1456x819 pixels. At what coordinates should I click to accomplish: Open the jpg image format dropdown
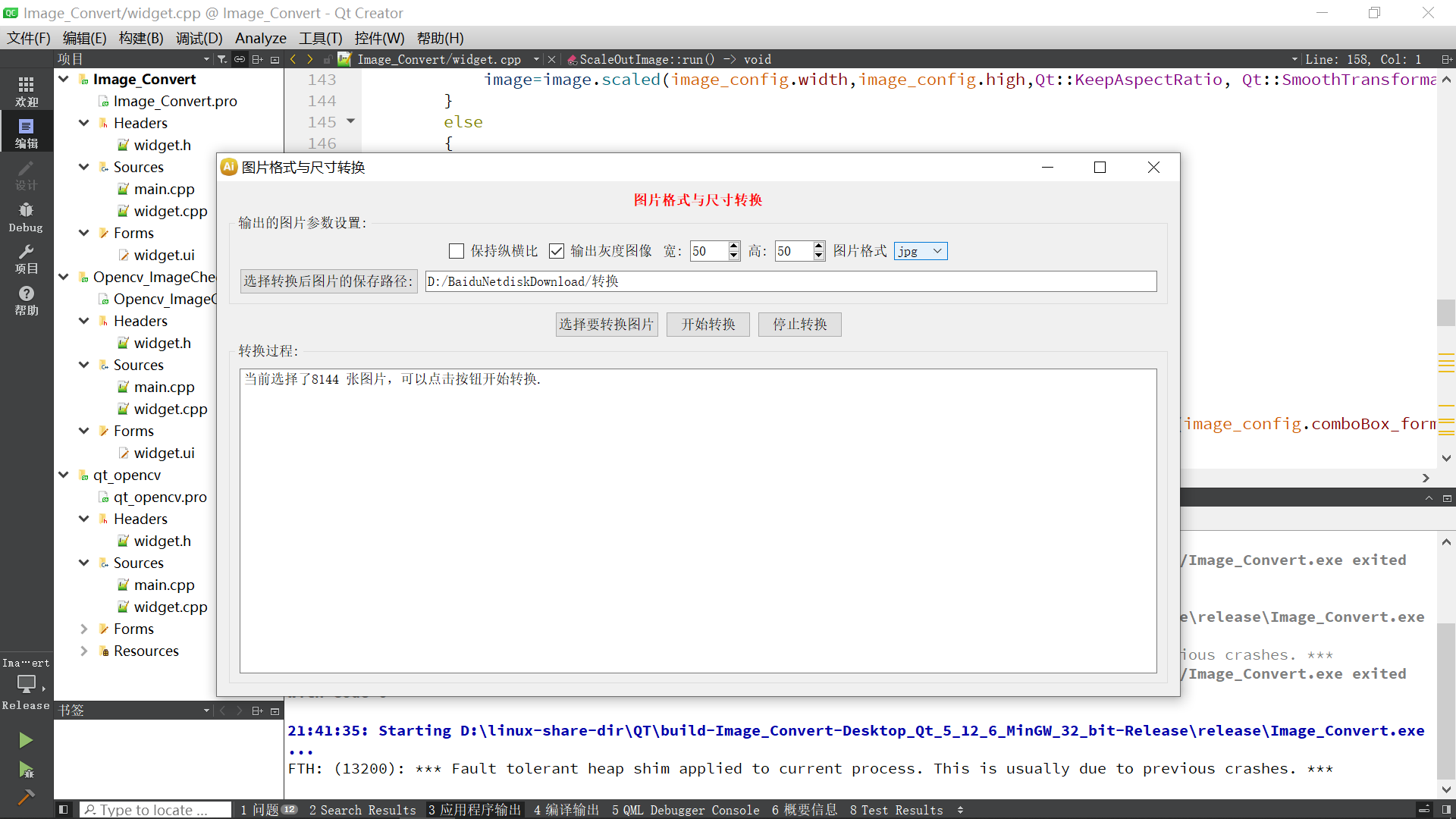(920, 251)
